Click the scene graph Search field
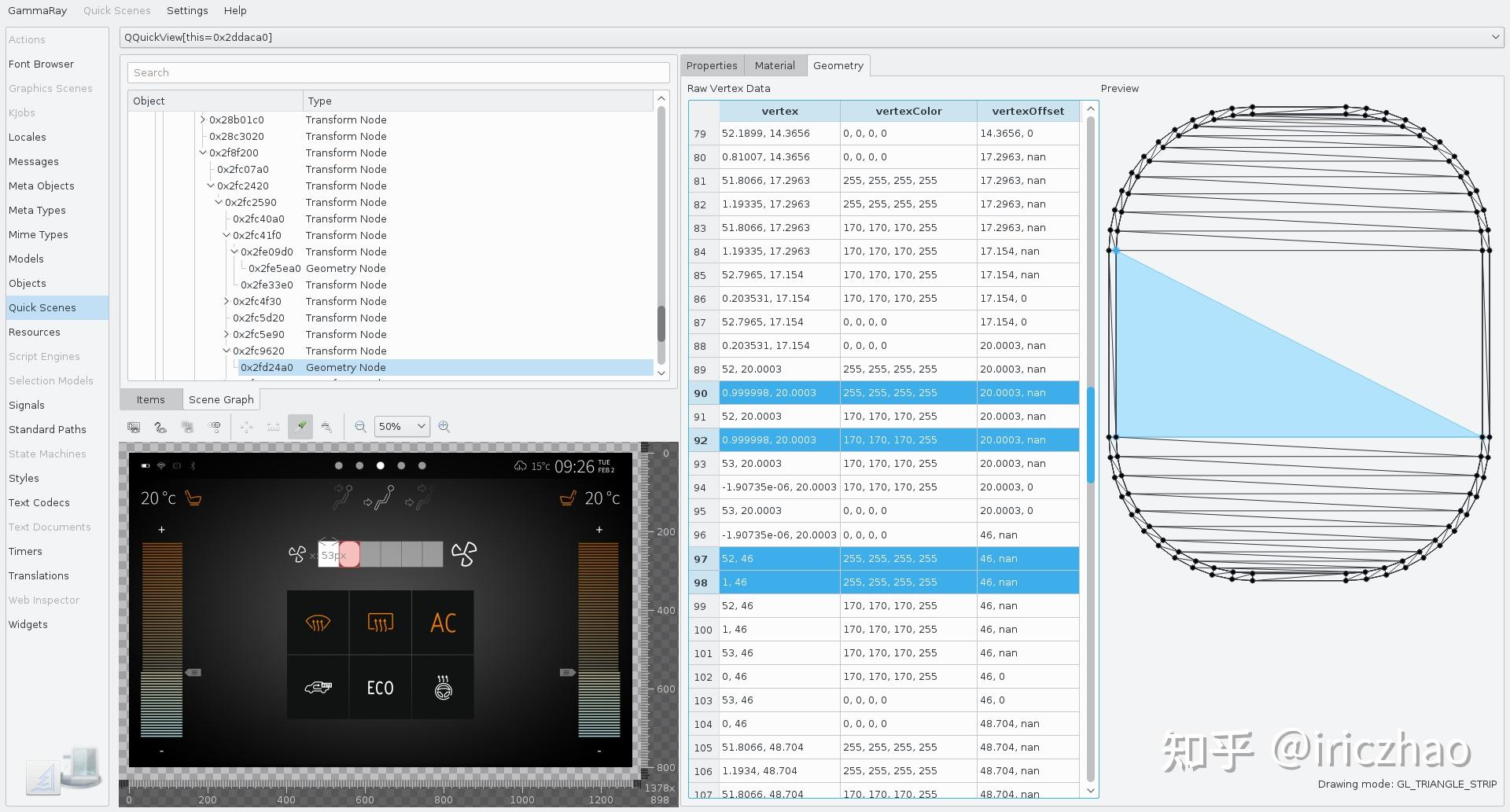 click(399, 72)
